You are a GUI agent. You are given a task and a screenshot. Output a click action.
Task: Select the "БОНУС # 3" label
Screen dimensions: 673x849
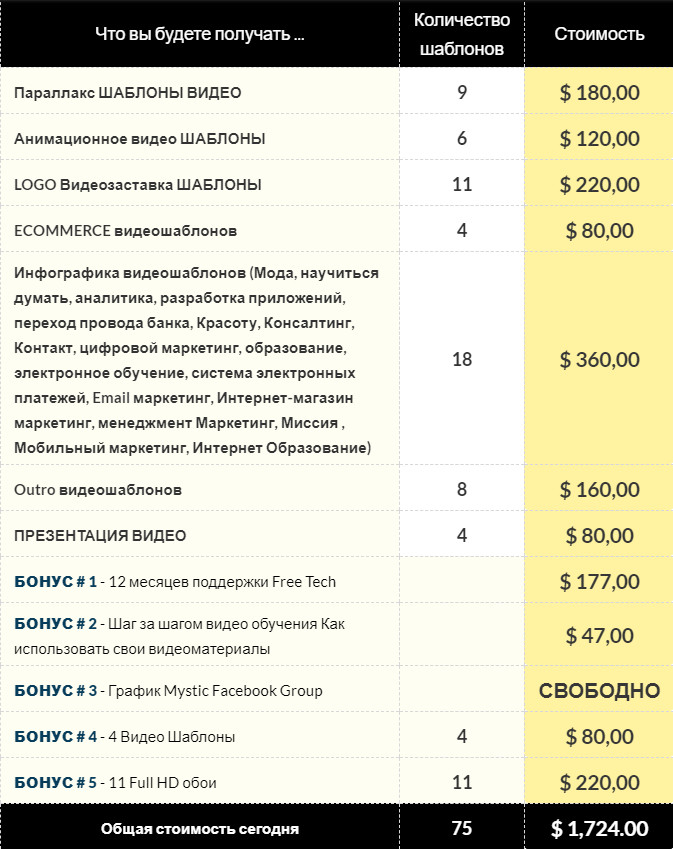coord(56,691)
